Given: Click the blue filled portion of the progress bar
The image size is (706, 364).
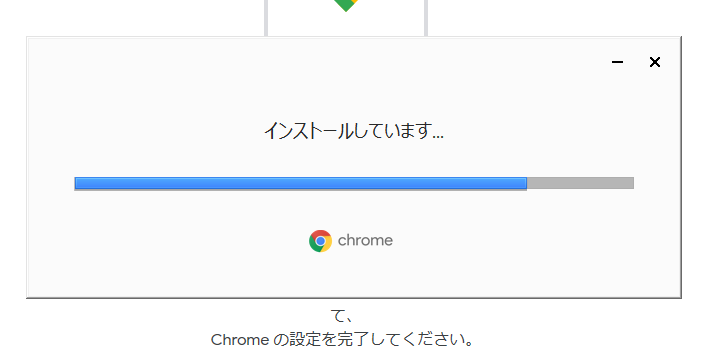Looking at the screenshot, I should coord(300,183).
